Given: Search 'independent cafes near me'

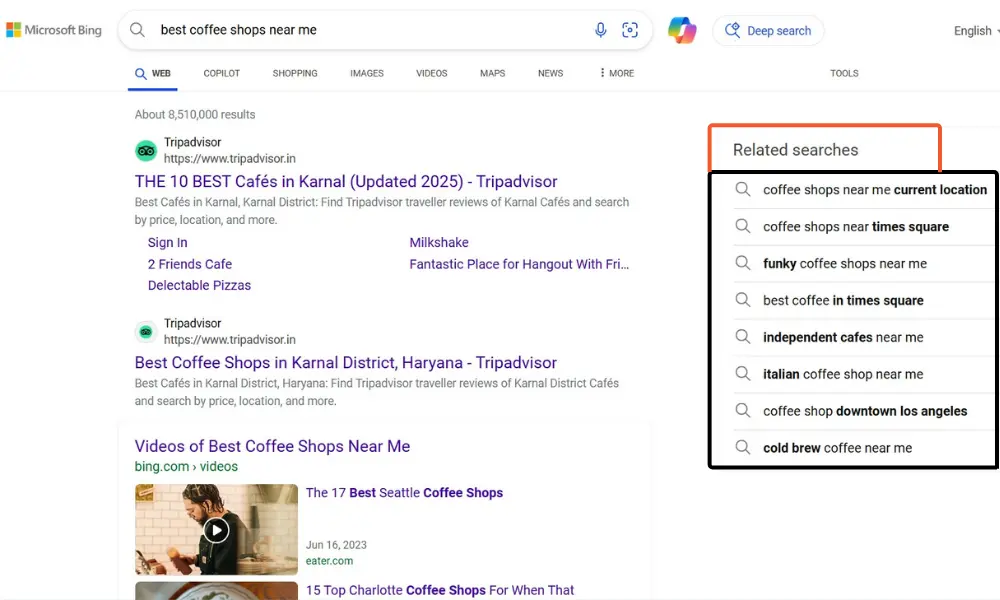Looking at the screenshot, I should click(843, 337).
